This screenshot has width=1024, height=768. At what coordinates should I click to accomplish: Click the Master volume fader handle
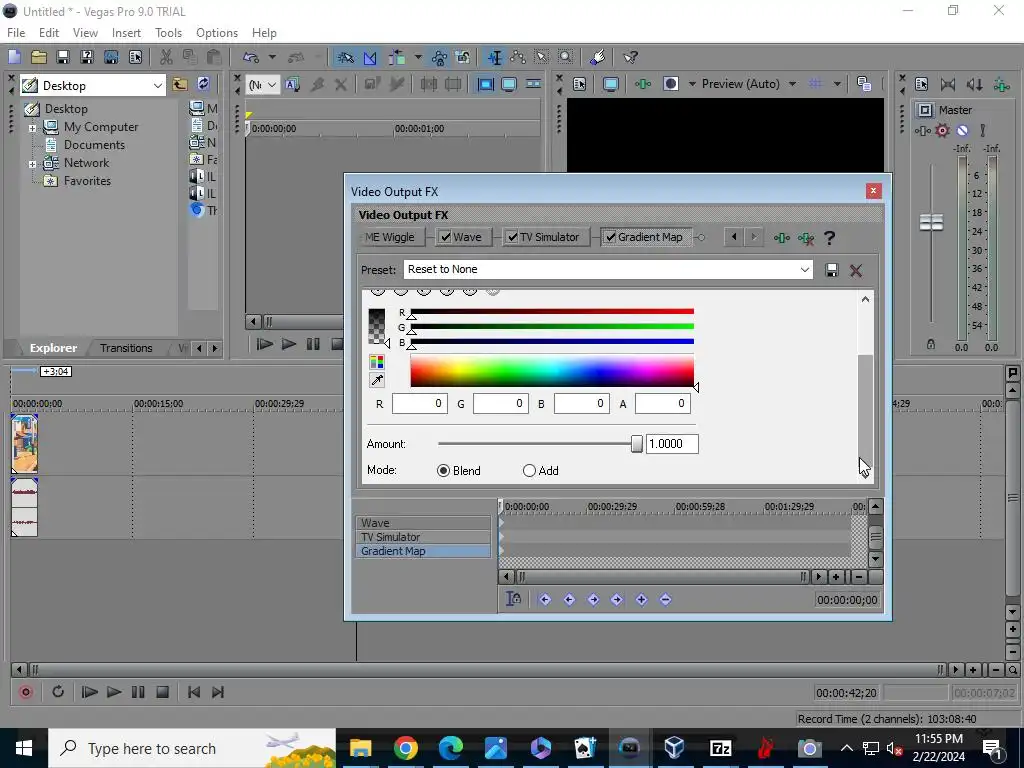coord(931,222)
